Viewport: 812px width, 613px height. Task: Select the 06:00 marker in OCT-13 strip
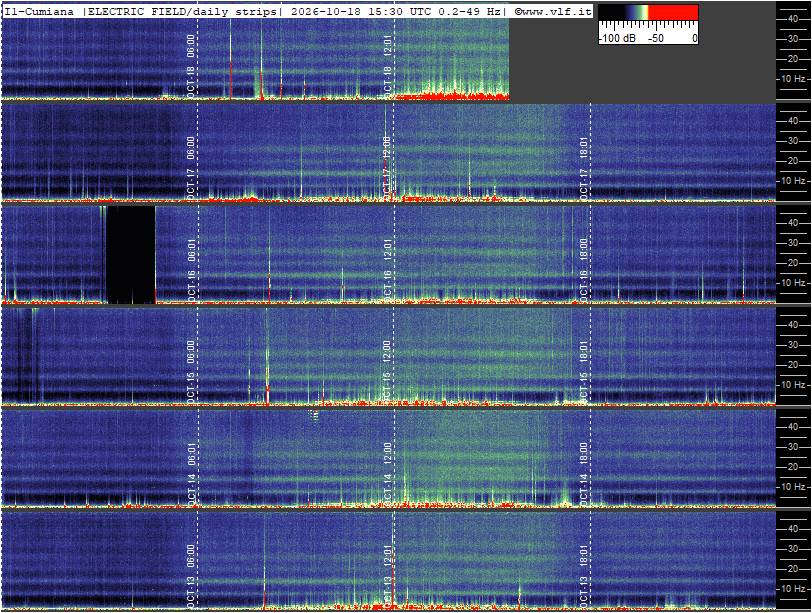tap(191, 556)
